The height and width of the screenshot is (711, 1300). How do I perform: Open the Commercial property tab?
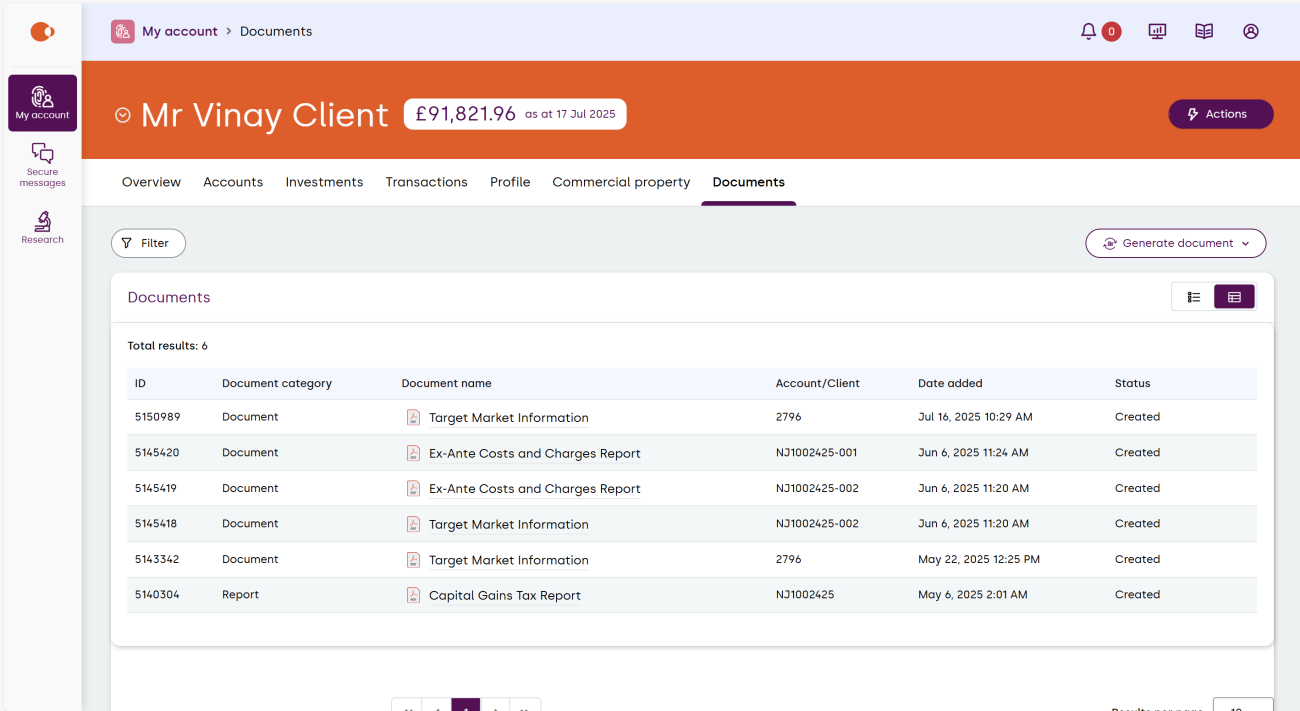point(621,182)
